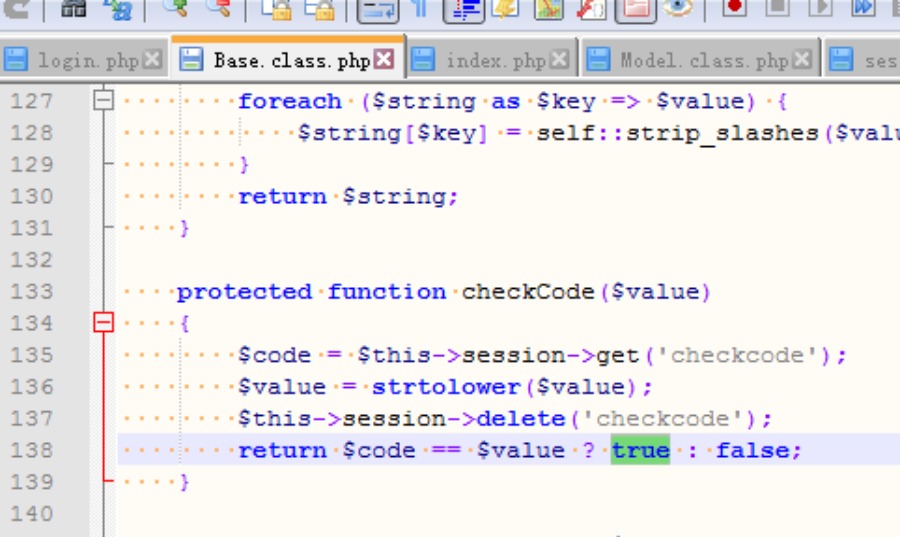This screenshot has height=537, width=900.
Task: Select the Base.class.php tab
Action: (289, 59)
